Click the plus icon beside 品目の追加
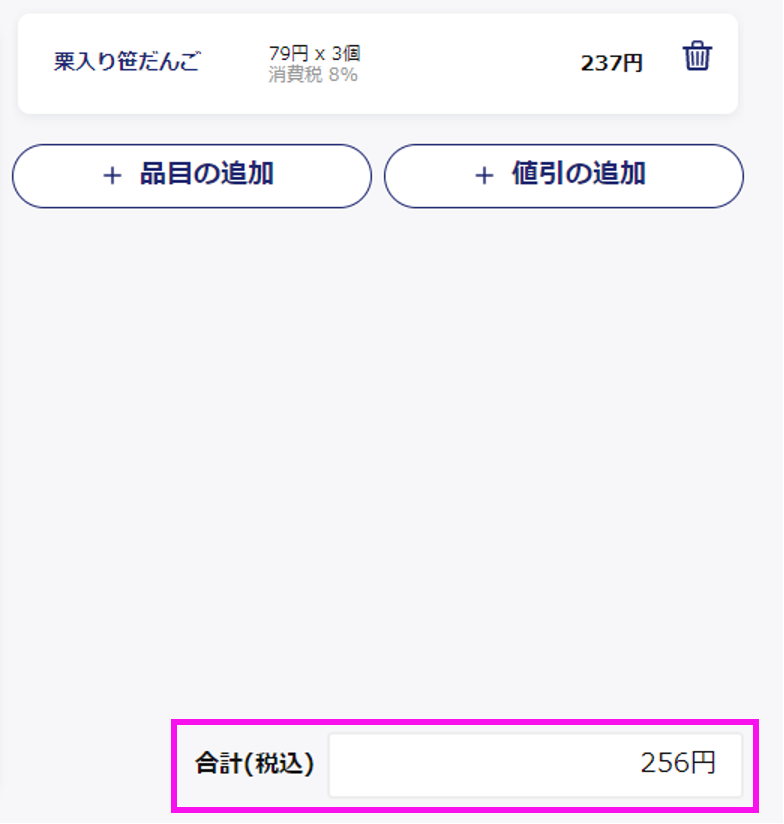 click(112, 176)
